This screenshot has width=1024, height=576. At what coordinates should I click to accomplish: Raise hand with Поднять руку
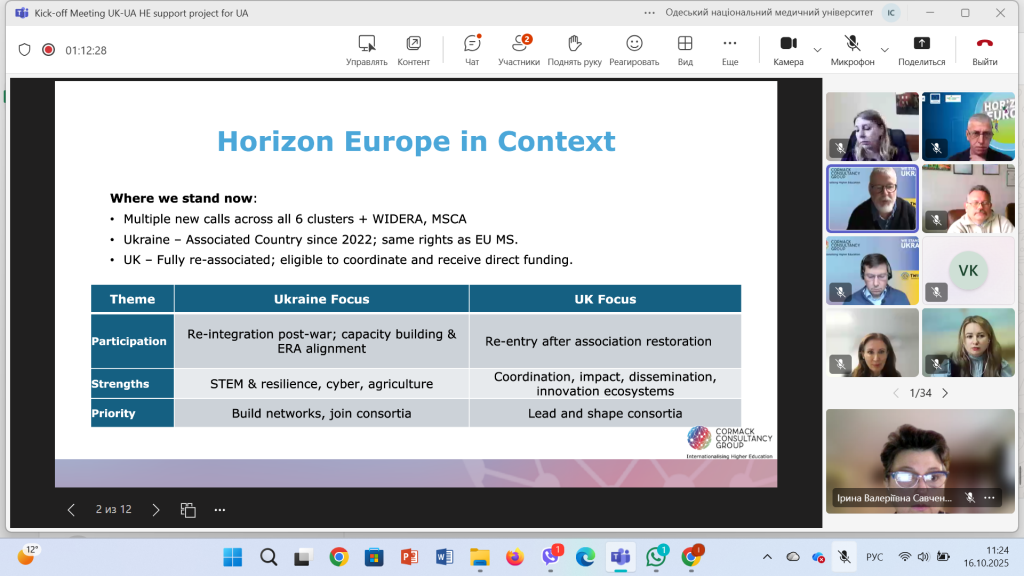click(x=575, y=50)
